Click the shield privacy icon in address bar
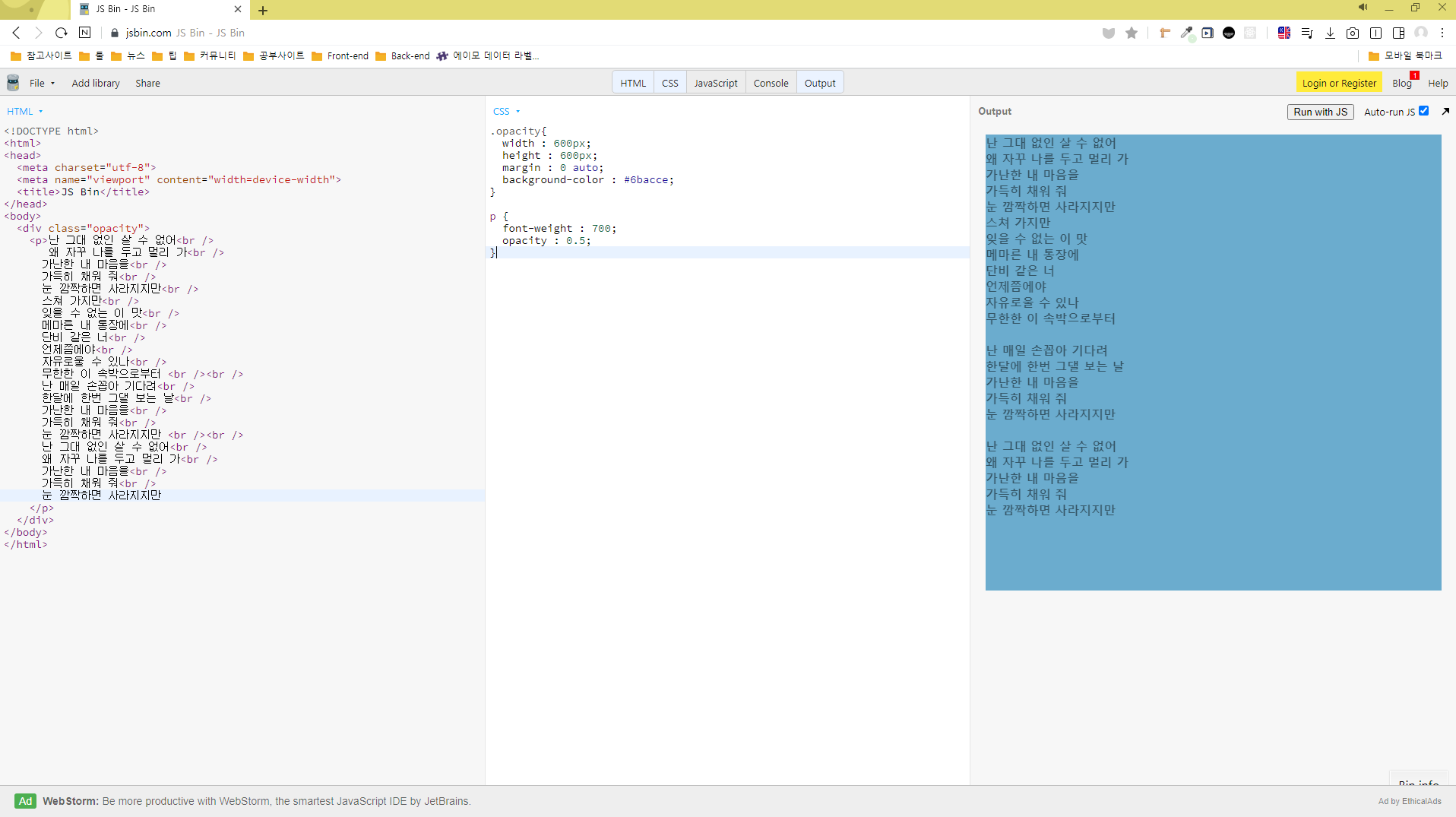The image size is (1456, 817). click(1109, 33)
